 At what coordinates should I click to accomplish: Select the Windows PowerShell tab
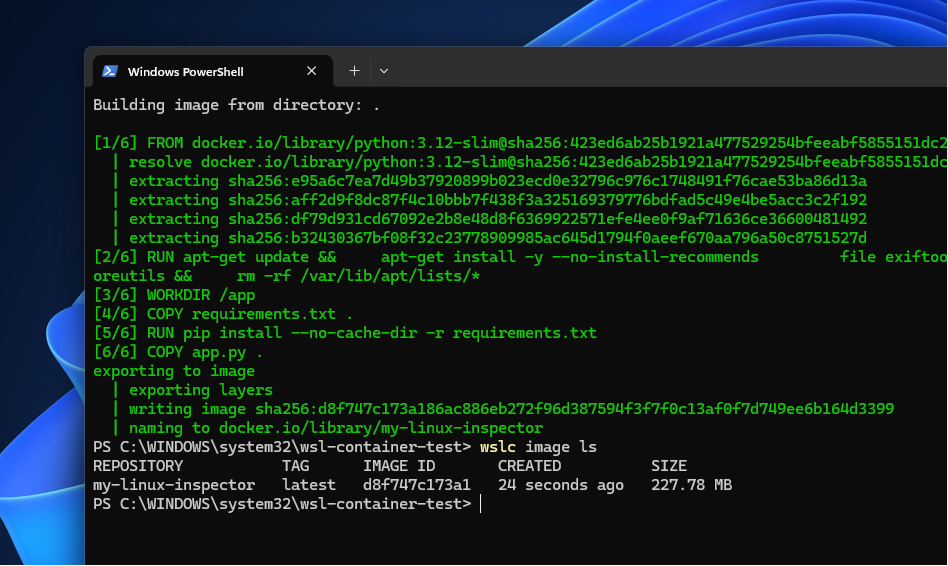click(212, 71)
